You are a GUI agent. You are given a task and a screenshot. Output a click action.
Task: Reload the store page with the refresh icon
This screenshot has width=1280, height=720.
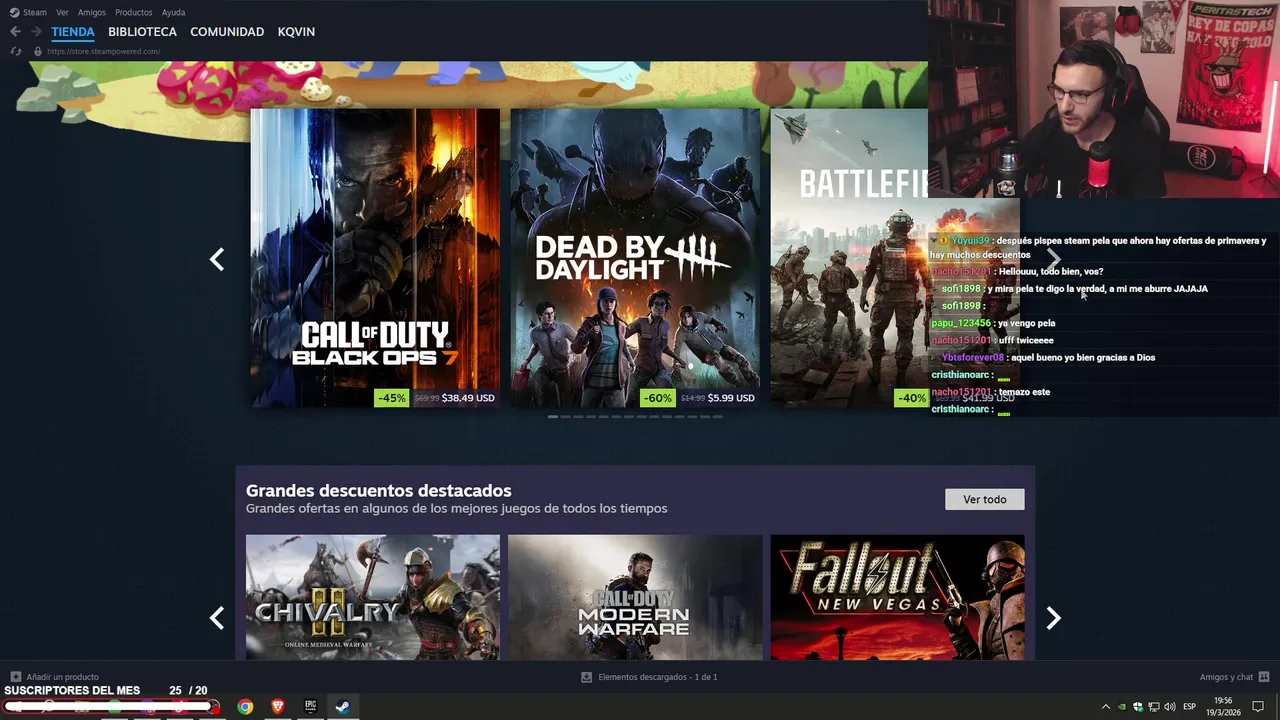15,51
